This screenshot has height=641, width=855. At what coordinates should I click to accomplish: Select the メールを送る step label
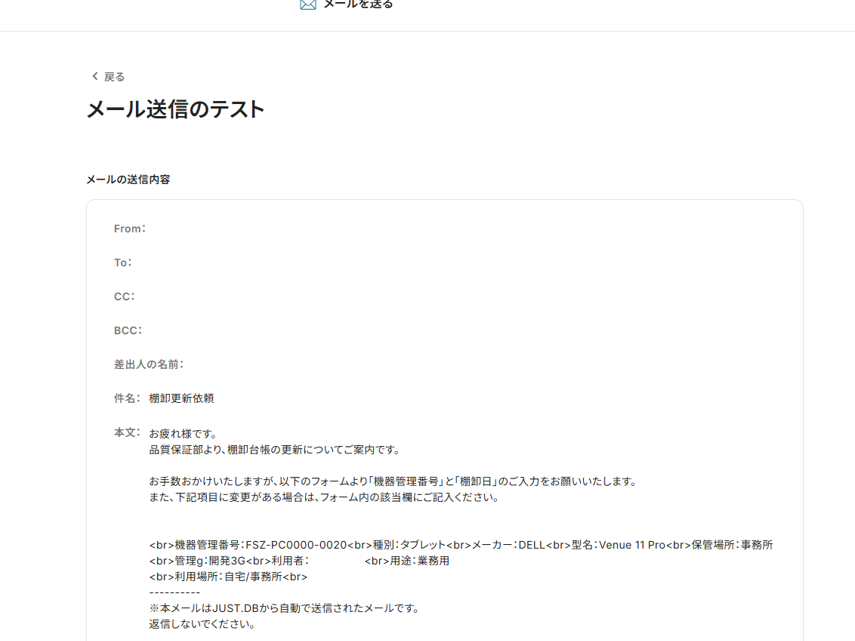point(358,5)
